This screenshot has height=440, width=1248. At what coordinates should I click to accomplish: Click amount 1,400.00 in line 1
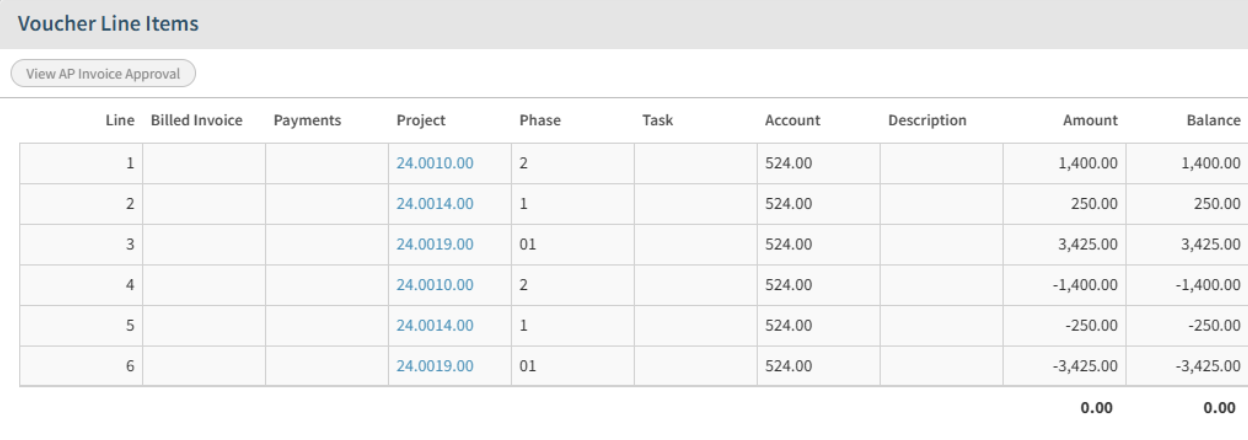[1088, 163]
